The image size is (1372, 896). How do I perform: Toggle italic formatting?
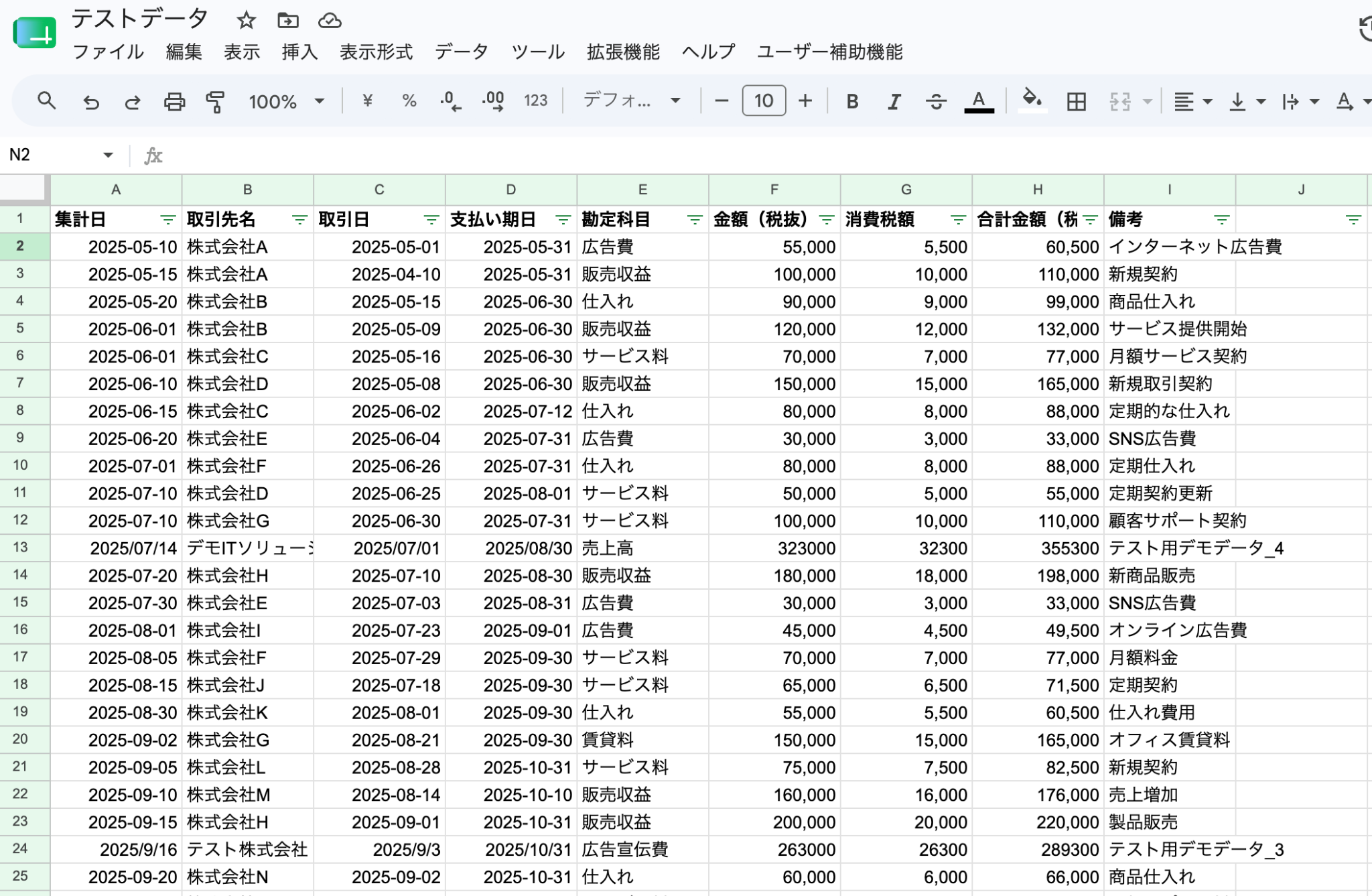(x=894, y=101)
